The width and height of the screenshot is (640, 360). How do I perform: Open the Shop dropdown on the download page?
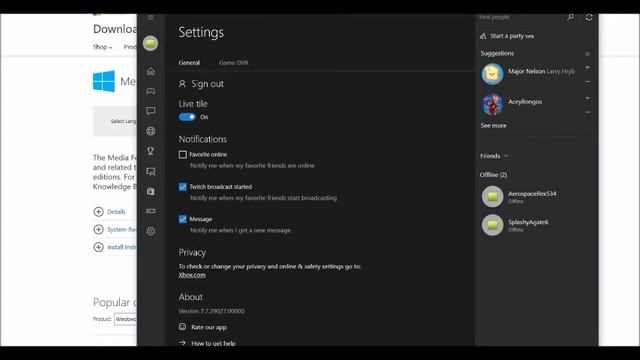(102, 47)
